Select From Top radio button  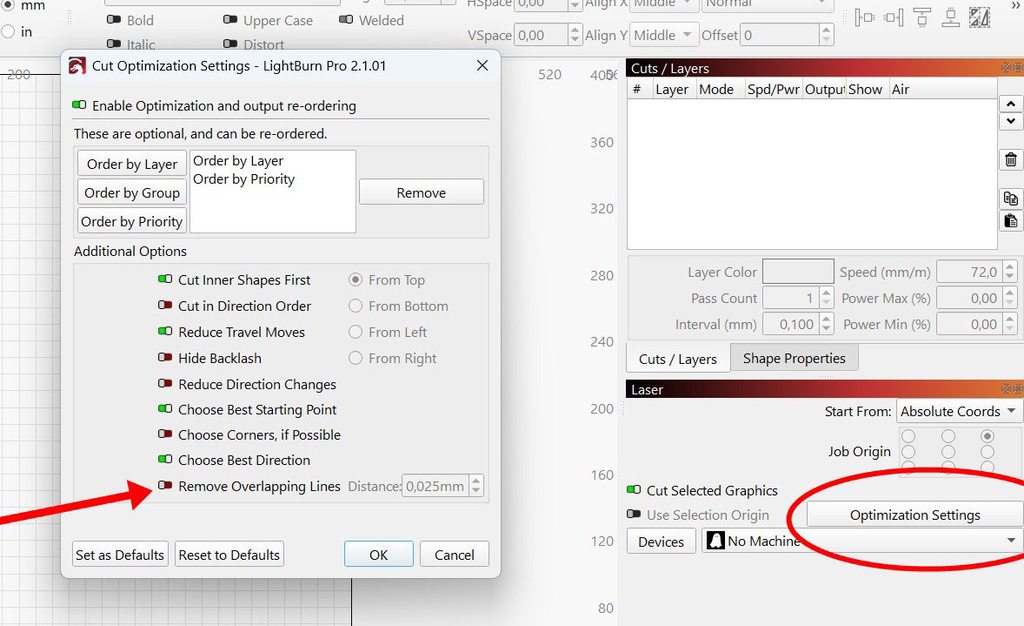[x=355, y=279]
